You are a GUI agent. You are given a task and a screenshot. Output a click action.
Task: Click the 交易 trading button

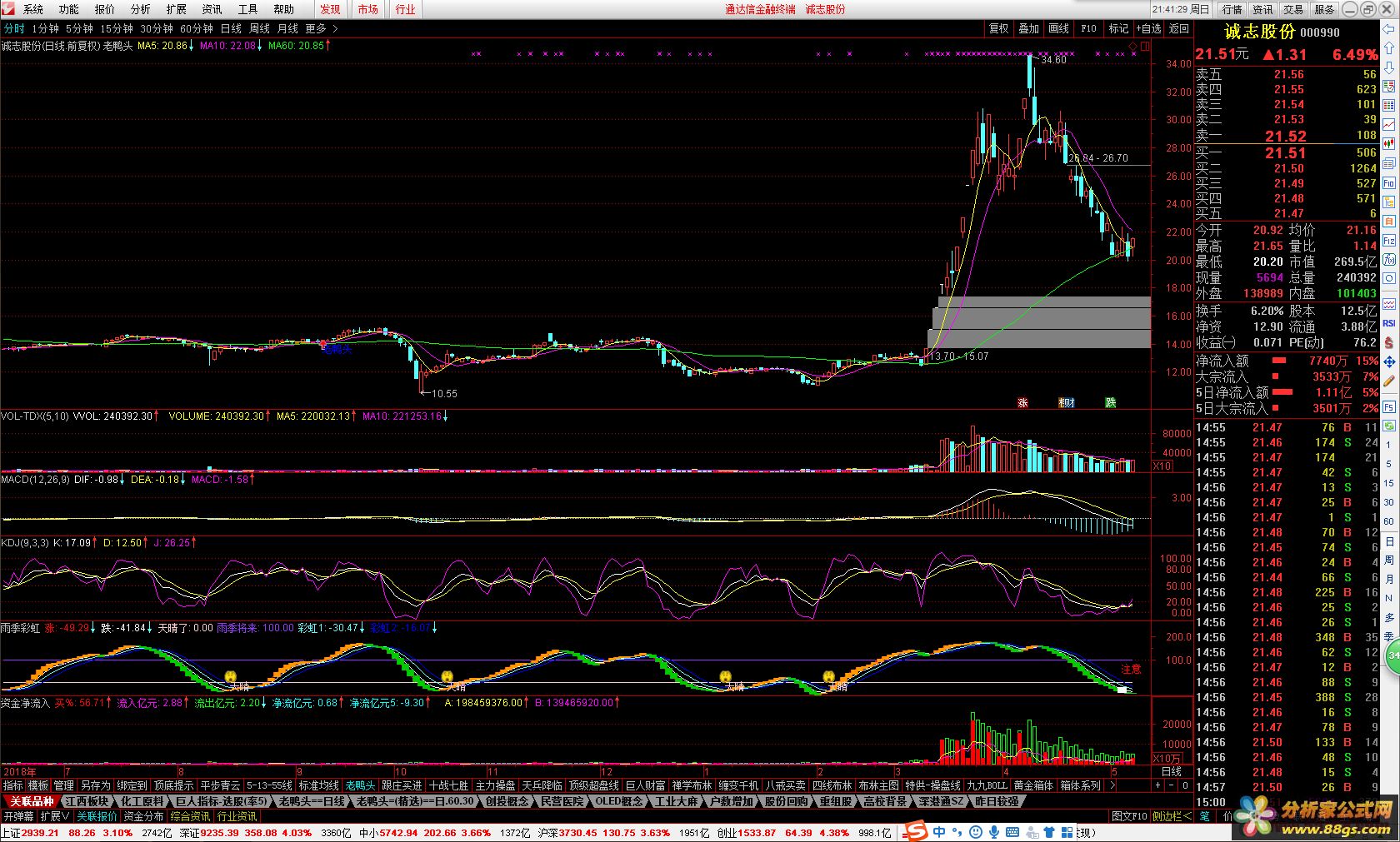coord(1293,9)
